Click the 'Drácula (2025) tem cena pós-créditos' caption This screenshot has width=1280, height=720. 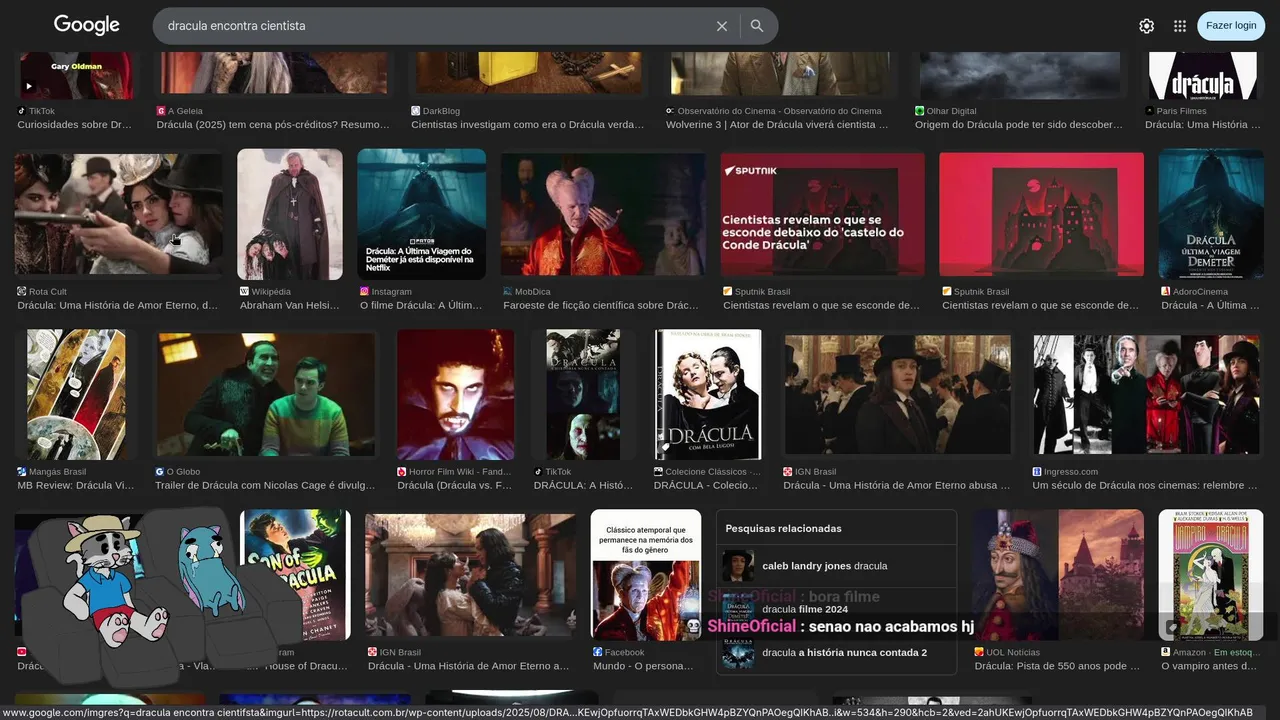point(273,125)
